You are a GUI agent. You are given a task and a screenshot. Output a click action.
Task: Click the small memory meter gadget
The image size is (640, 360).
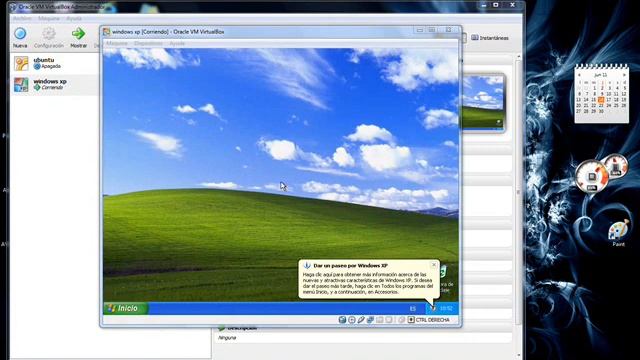coord(616,166)
